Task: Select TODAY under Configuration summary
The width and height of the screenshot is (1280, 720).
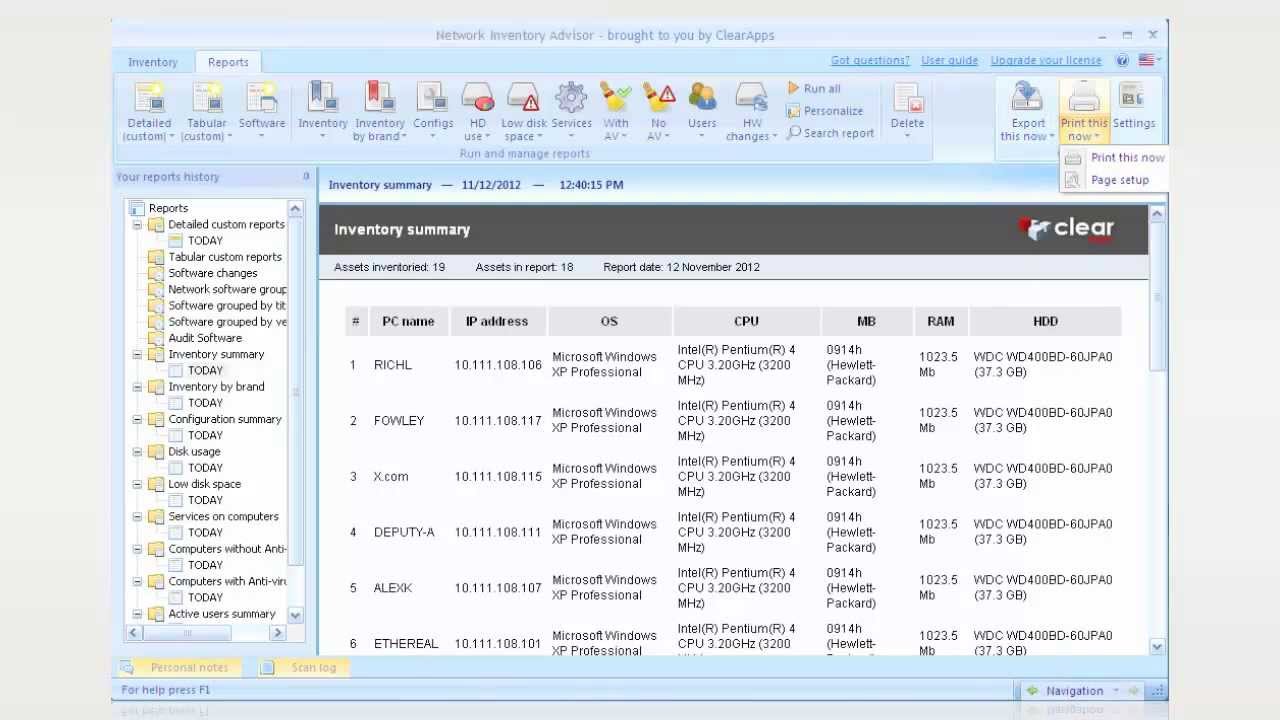Action: (x=205, y=436)
